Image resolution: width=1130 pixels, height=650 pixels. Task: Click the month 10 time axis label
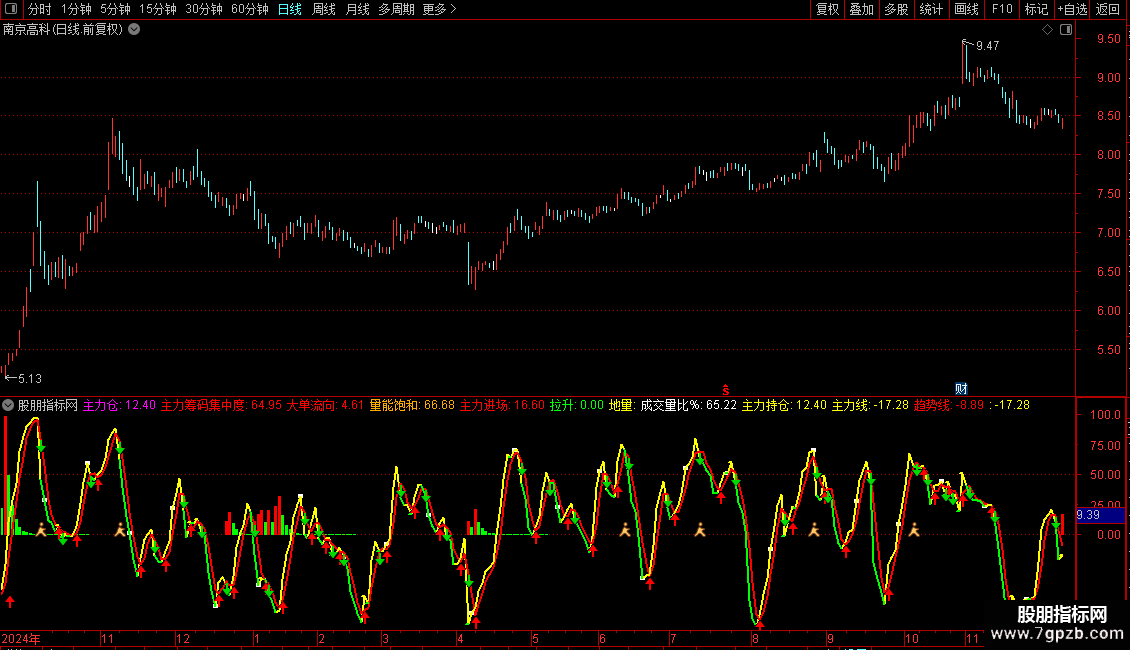tap(912, 639)
